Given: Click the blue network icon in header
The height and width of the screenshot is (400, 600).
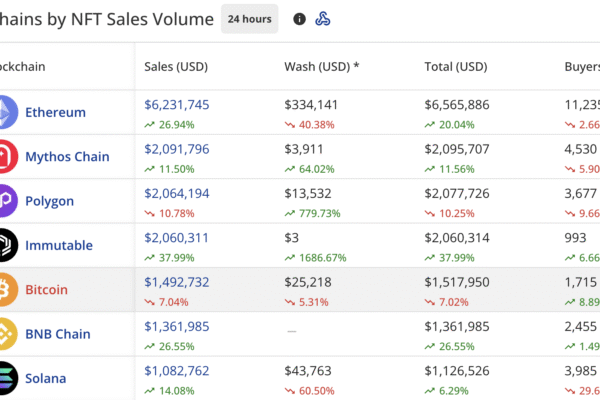Looking at the screenshot, I should pos(323,19).
